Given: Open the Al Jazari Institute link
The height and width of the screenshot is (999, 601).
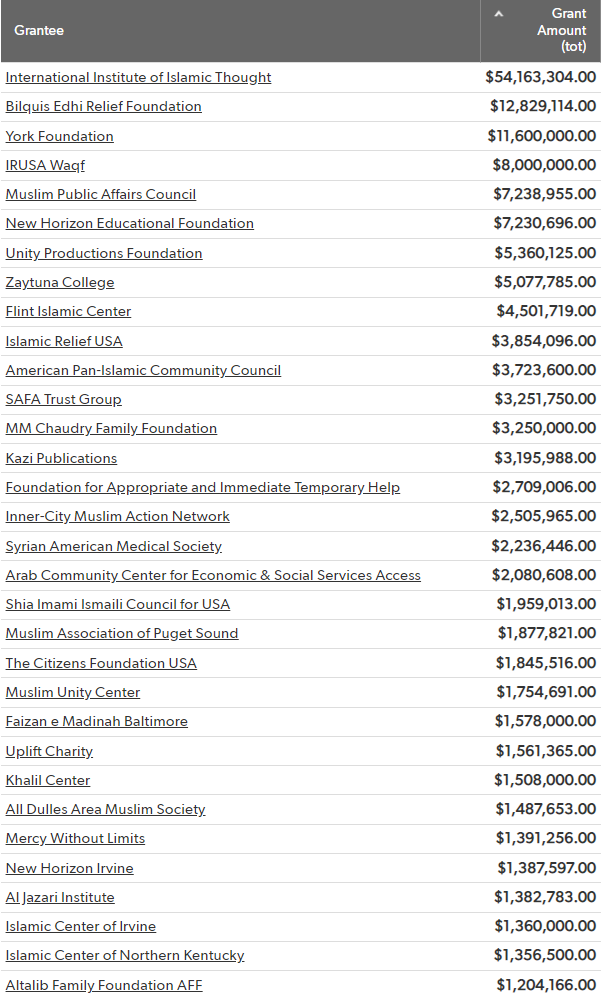Looking at the screenshot, I should (60, 897).
